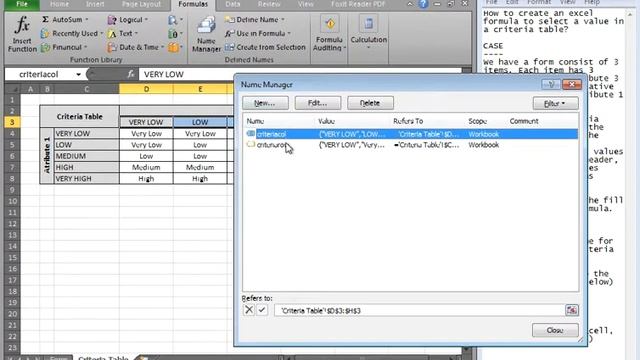Image resolution: width=640 pixels, height=360 pixels.
Task: Click the Criteria Table heading cell
Action: tap(80, 117)
